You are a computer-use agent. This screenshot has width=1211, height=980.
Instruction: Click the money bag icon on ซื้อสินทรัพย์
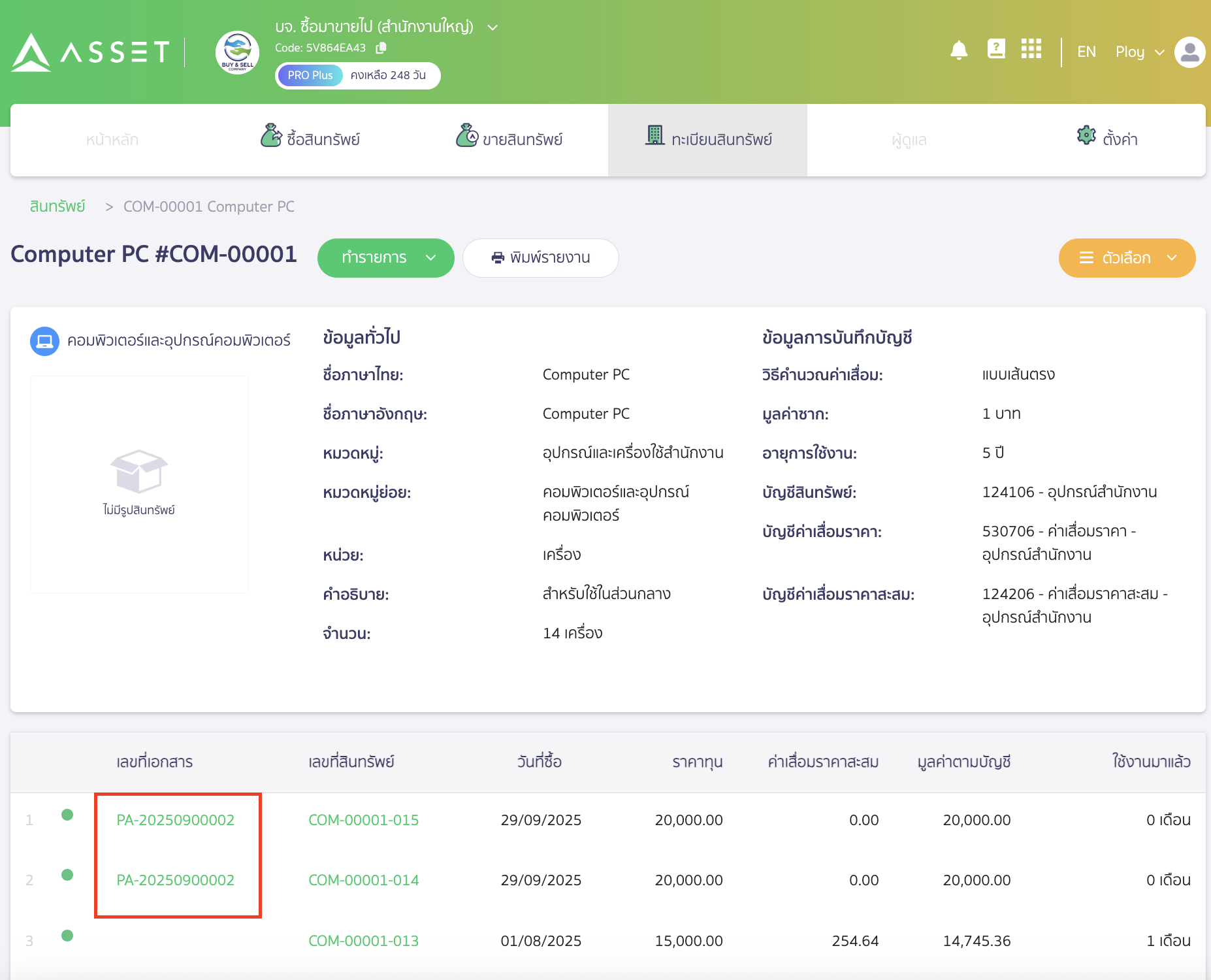pos(272,135)
